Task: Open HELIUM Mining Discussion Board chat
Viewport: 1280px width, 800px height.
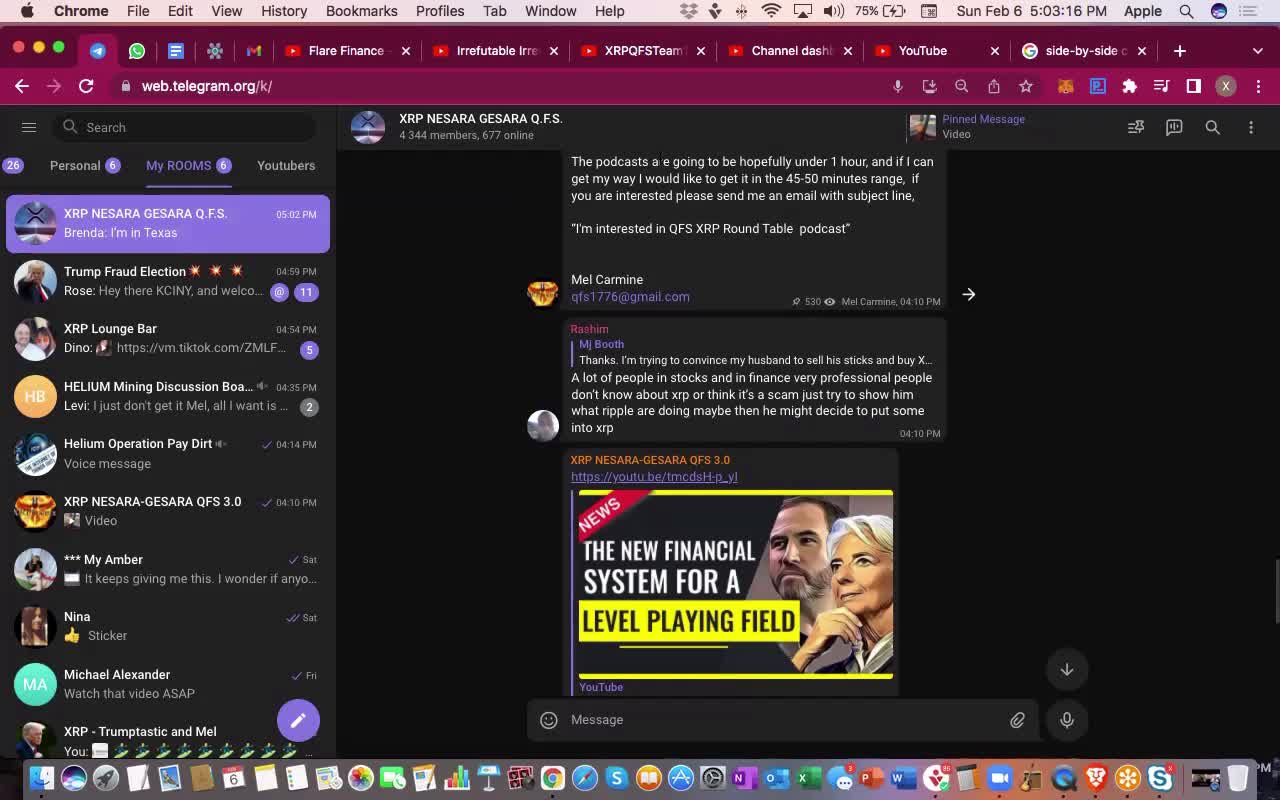Action: click(168, 396)
